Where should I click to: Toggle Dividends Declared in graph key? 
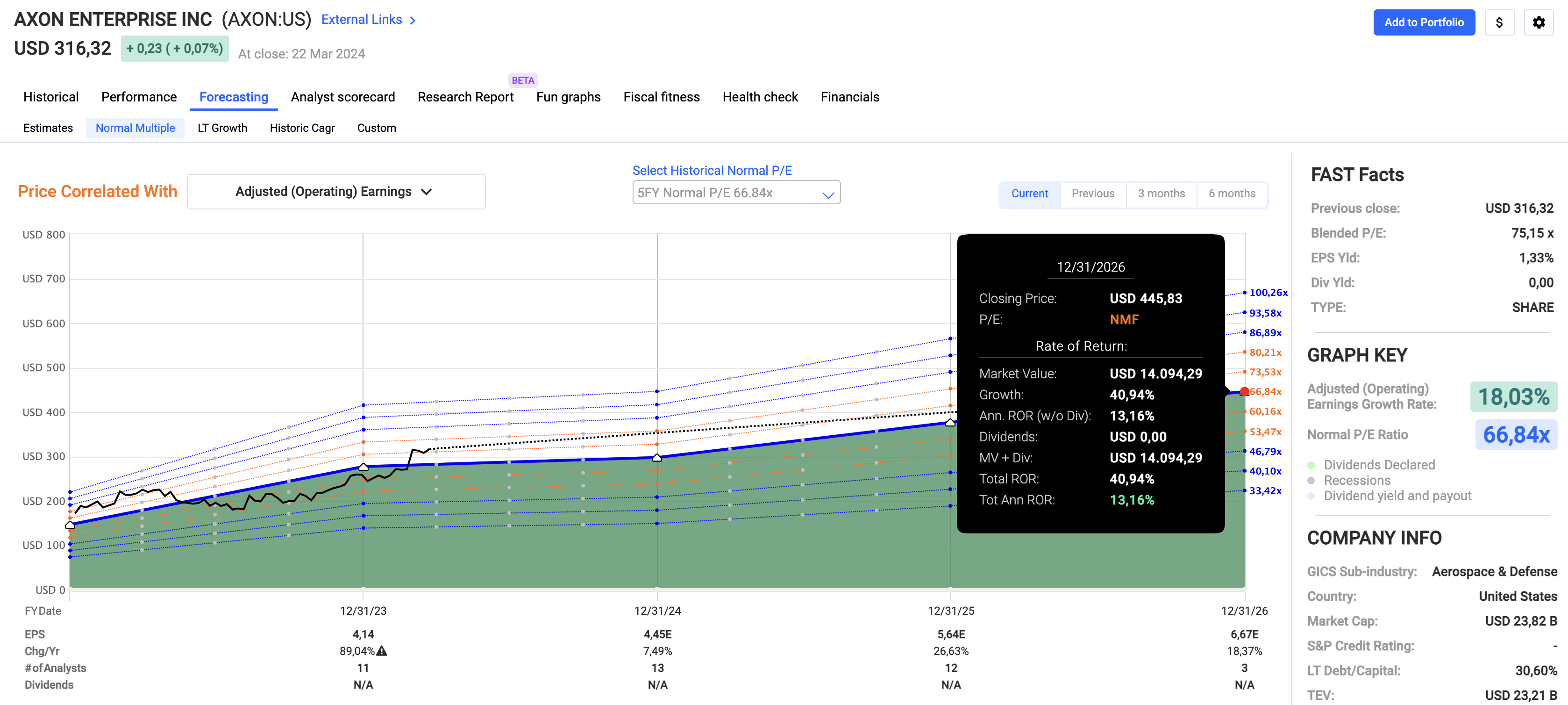click(x=1379, y=465)
